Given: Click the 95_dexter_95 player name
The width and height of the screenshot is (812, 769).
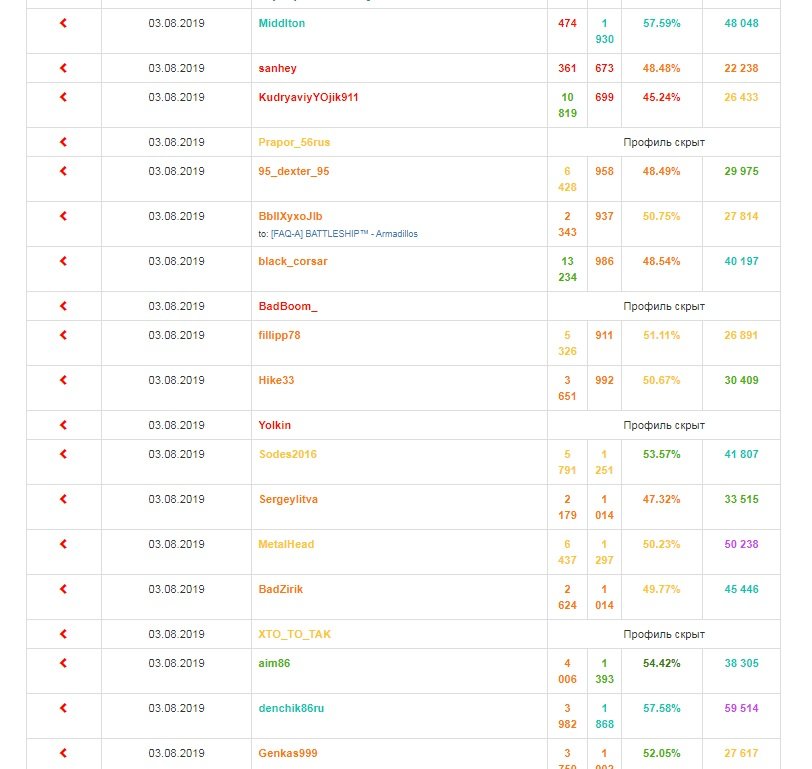Looking at the screenshot, I should pos(294,171).
